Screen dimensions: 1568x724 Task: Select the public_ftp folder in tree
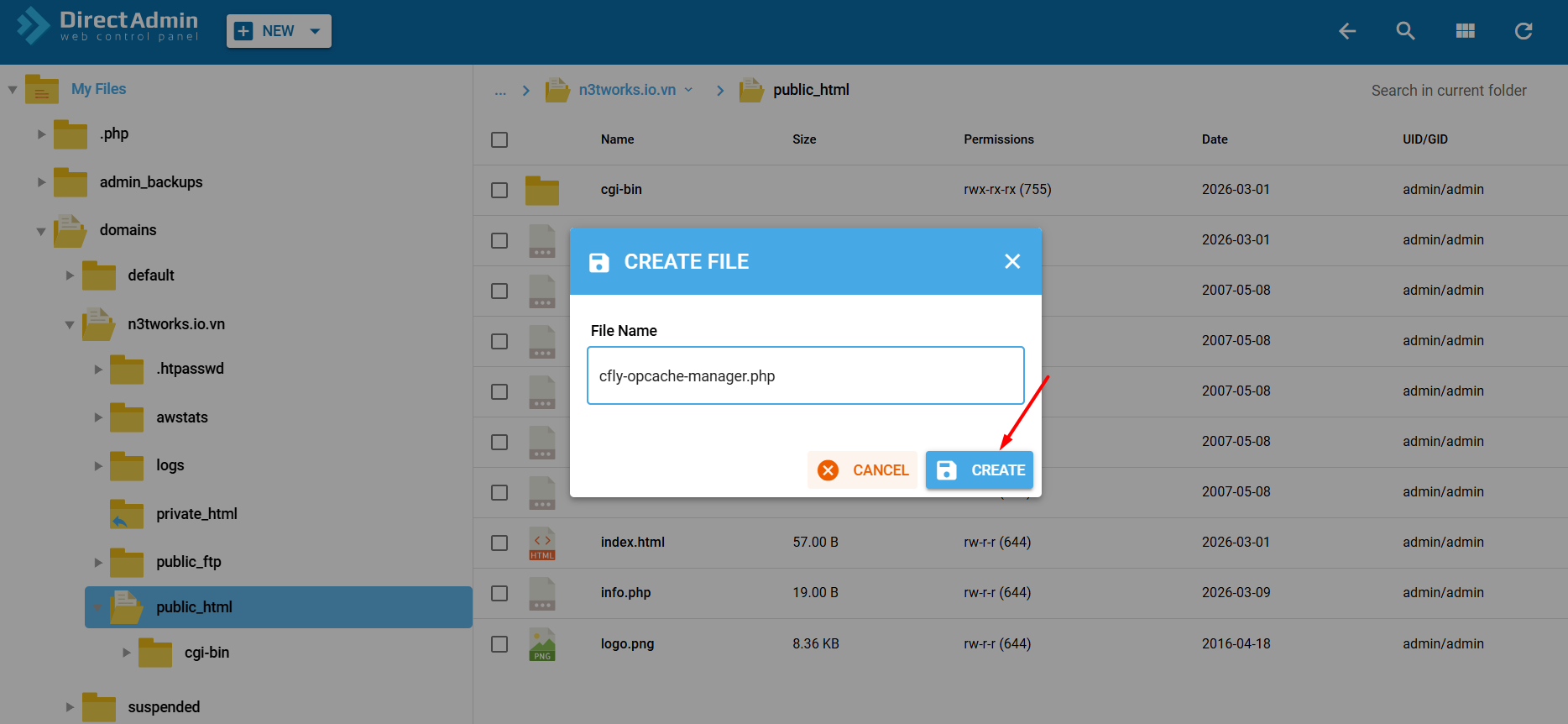coord(188,562)
